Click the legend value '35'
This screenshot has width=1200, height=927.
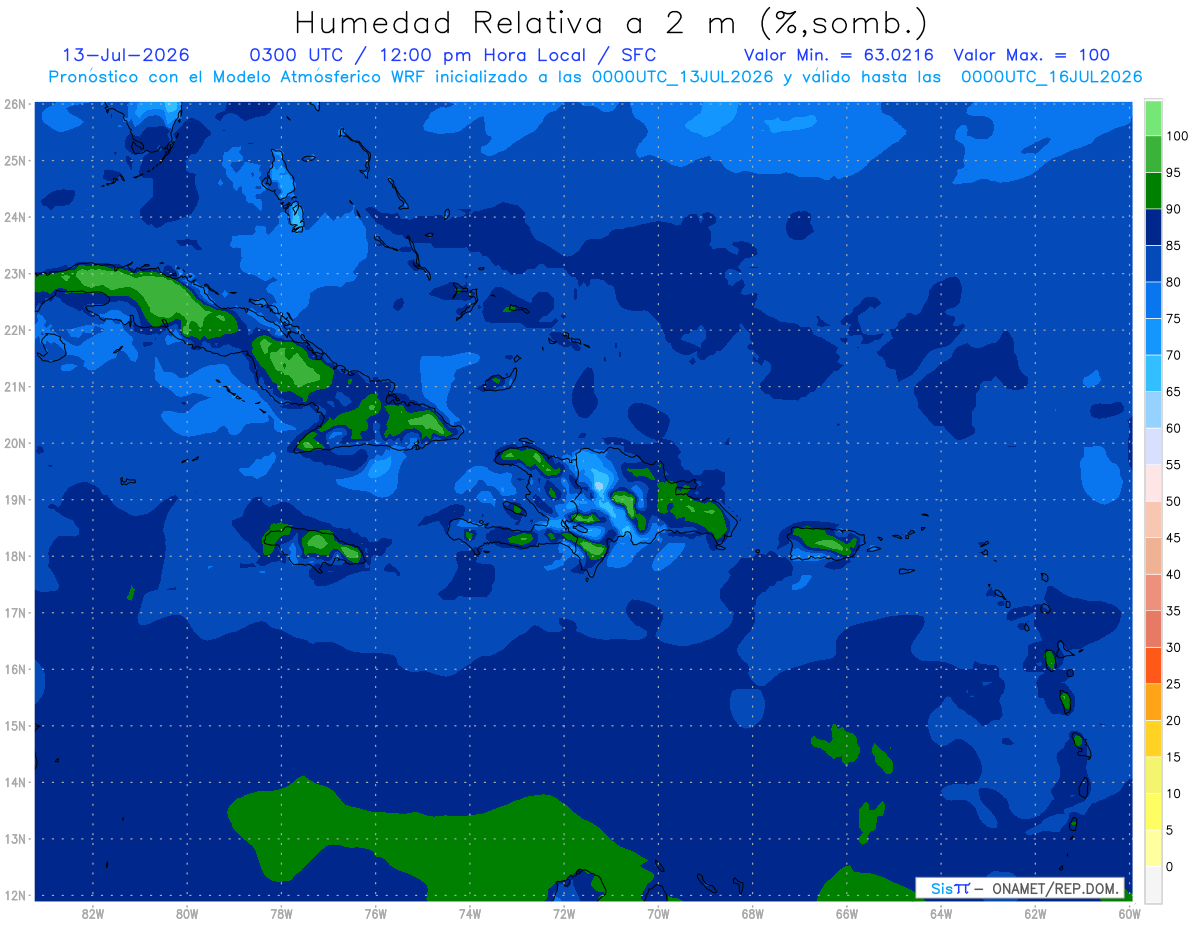(x=1173, y=611)
